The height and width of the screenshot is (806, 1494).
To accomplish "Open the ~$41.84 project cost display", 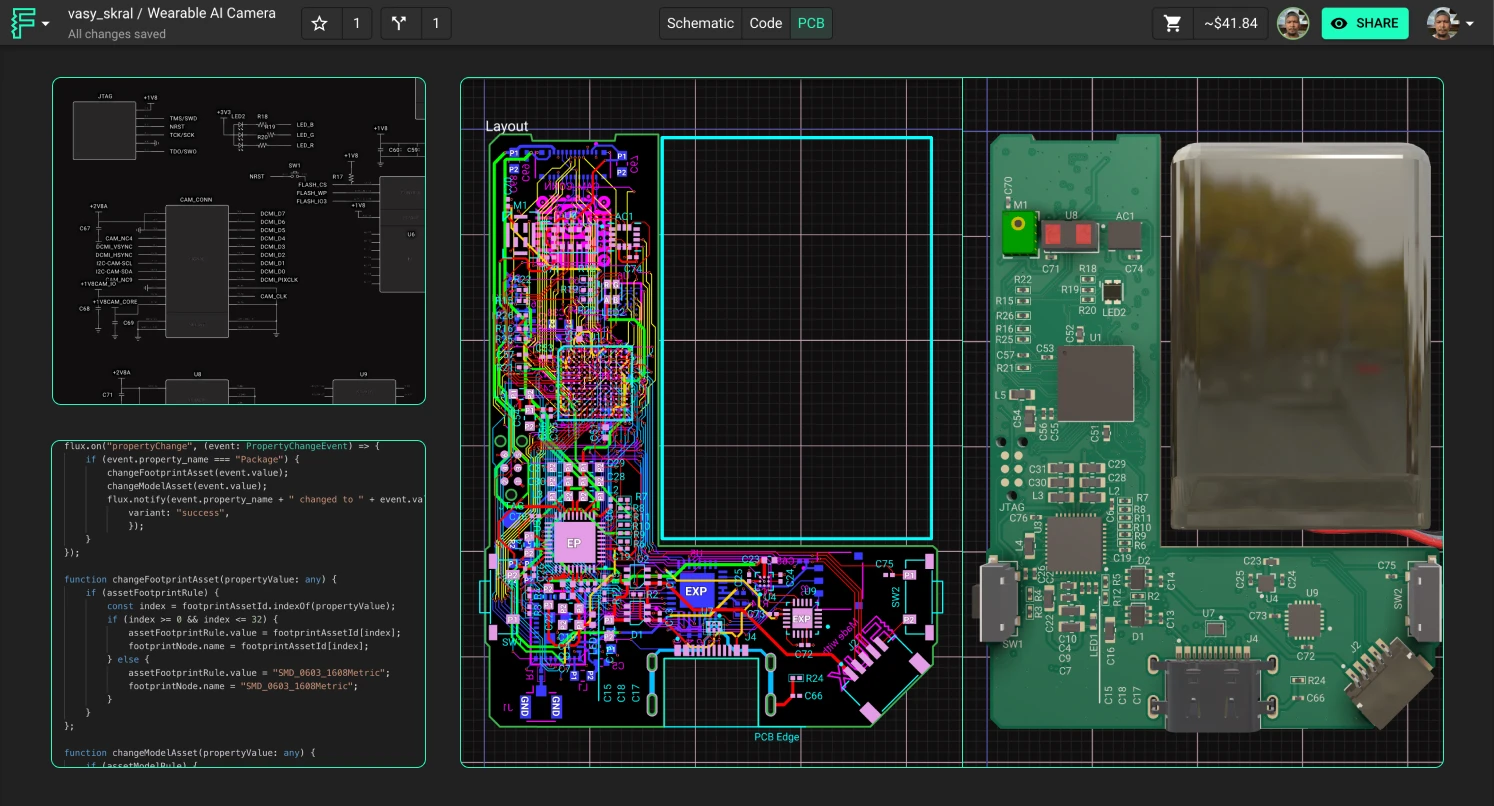I will [x=1231, y=22].
